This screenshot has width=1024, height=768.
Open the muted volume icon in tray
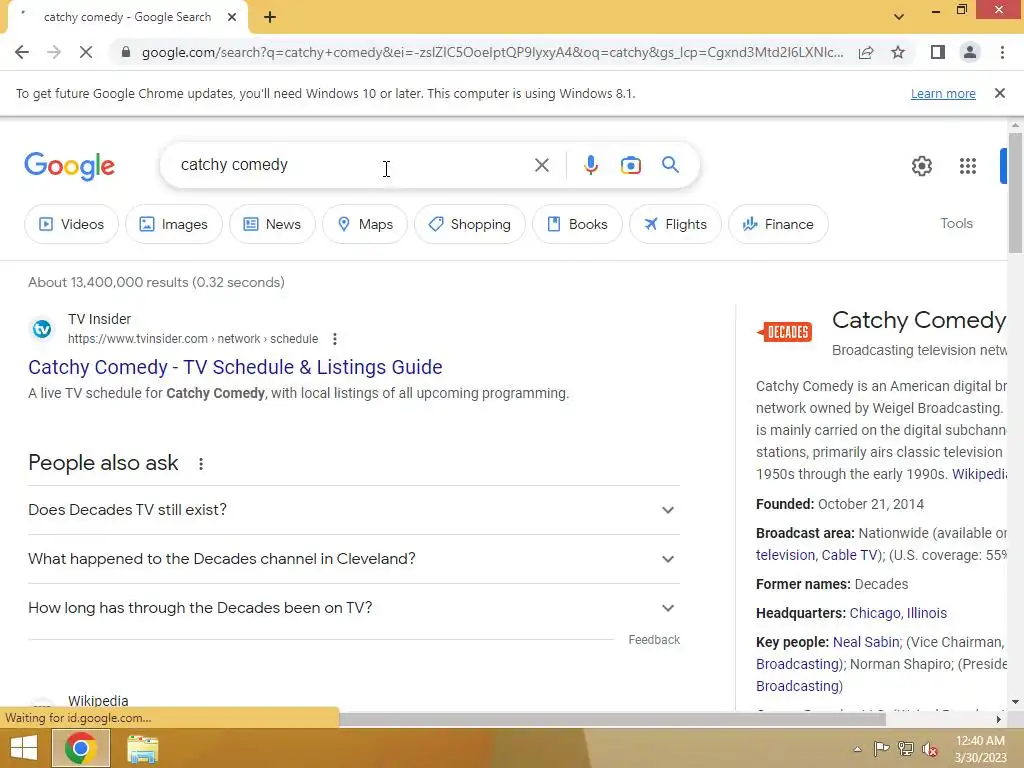coord(930,749)
